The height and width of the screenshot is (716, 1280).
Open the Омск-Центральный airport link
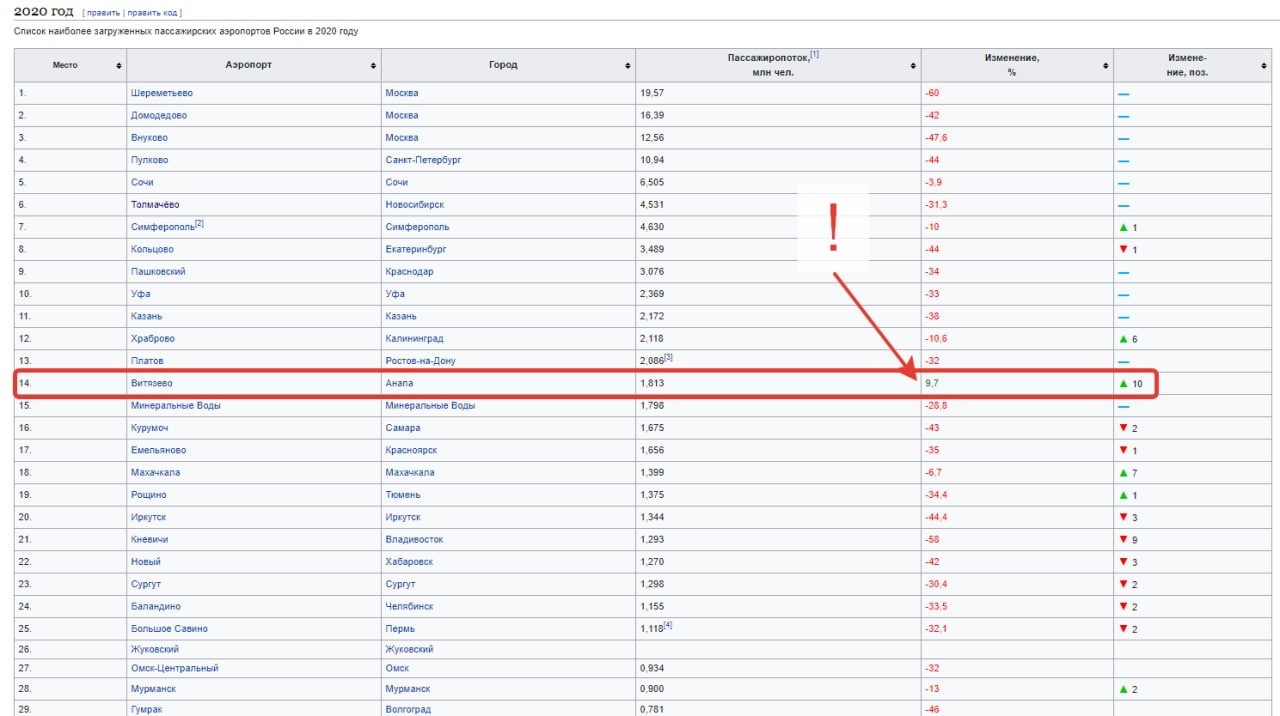point(174,668)
